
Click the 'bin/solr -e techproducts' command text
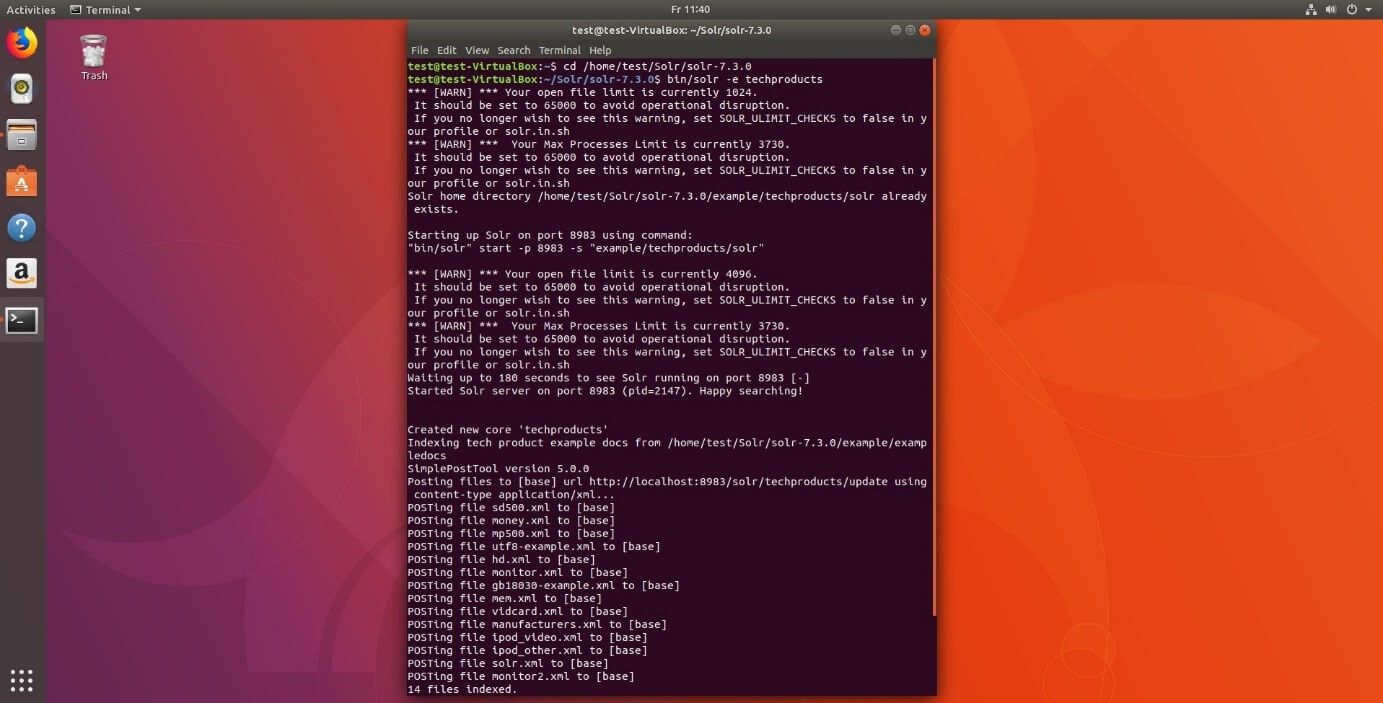[745, 79]
